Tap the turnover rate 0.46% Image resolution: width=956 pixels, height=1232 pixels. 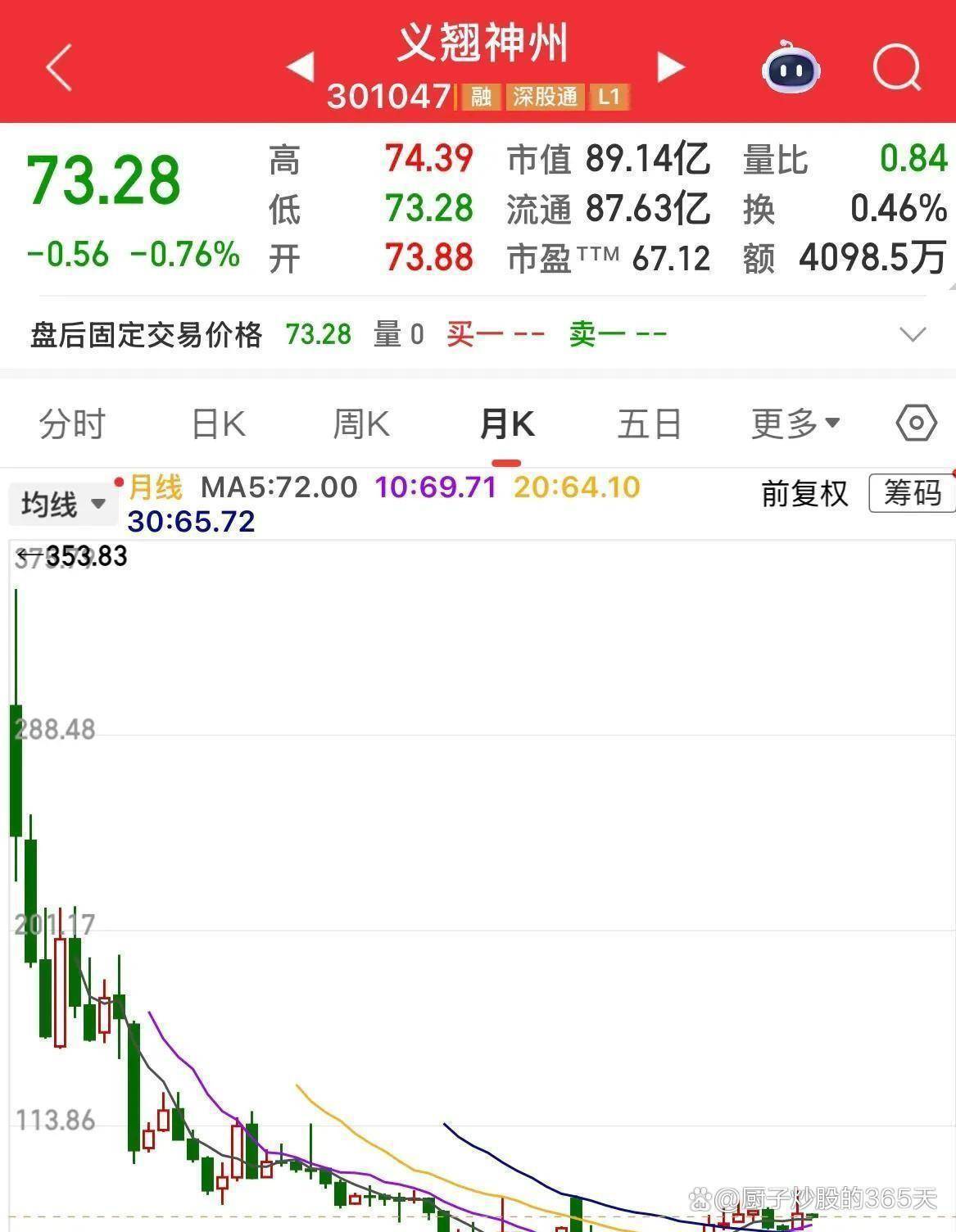click(x=899, y=209)
